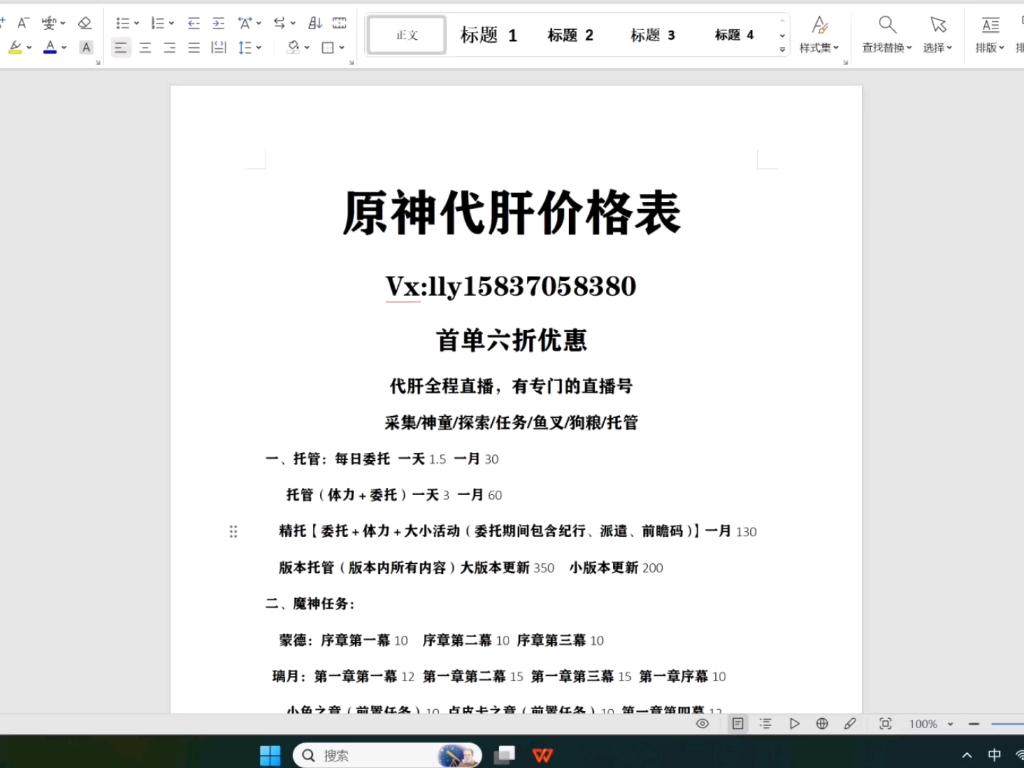This screenshot has height=768, width=1024.
Task: Open the line spacing dropdown arrow
Action: point(259,48)
